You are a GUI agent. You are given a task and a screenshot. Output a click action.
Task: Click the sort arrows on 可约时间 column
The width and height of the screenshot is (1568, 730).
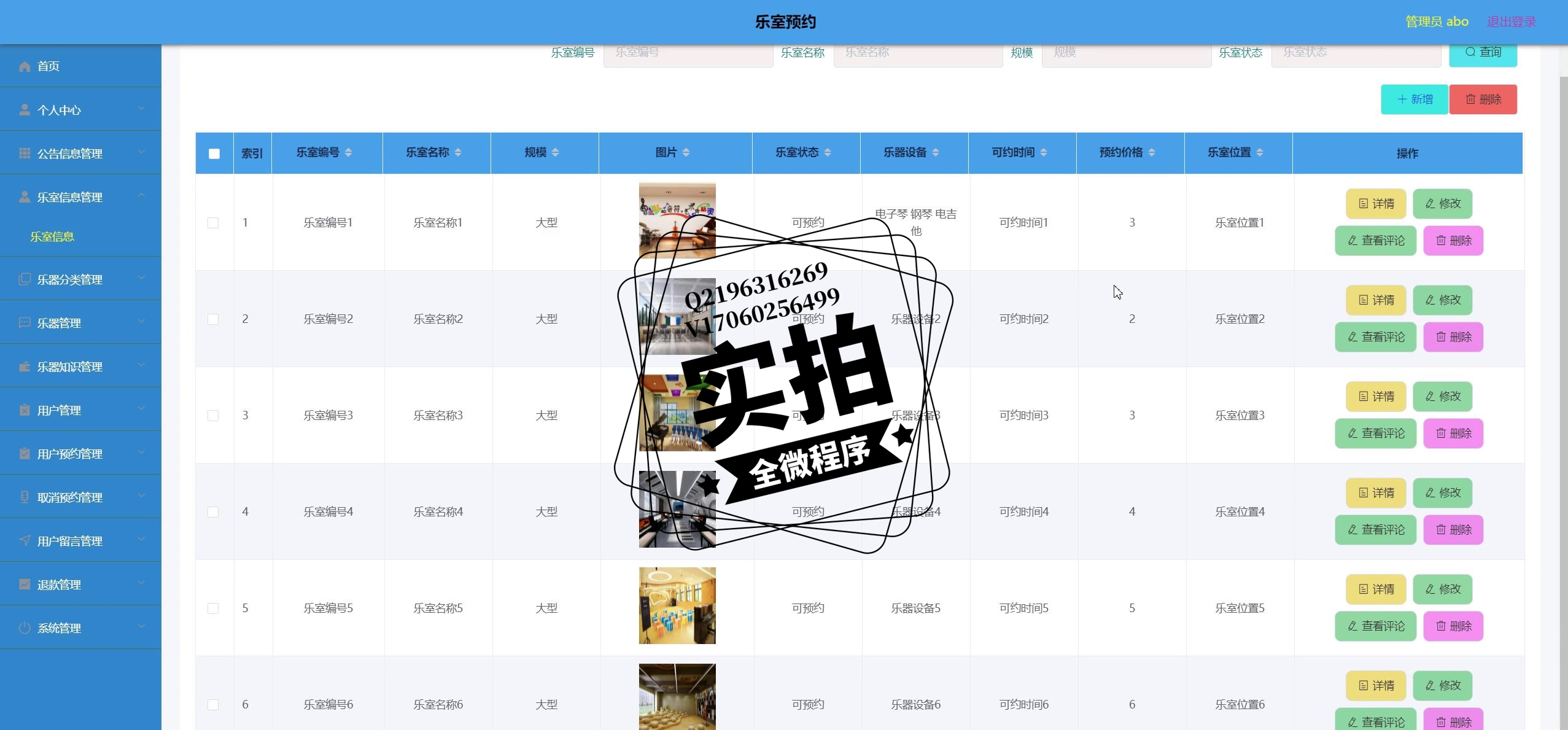(x=1044, y=152)
